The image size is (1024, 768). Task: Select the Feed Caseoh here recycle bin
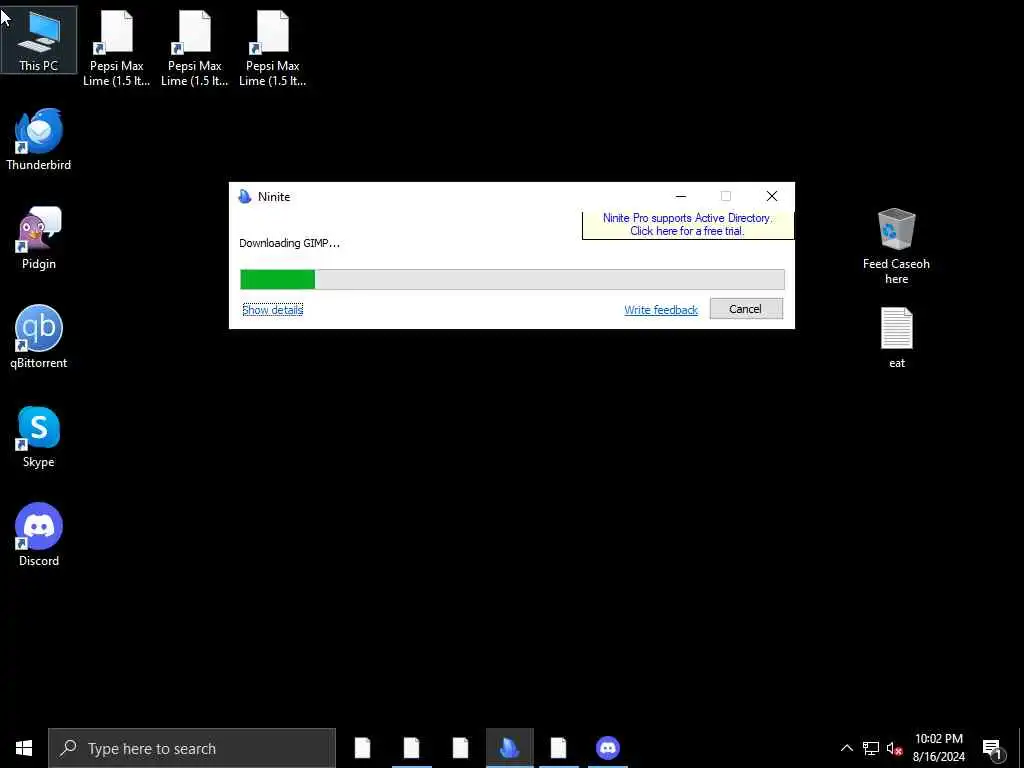[x=896, y=246]
